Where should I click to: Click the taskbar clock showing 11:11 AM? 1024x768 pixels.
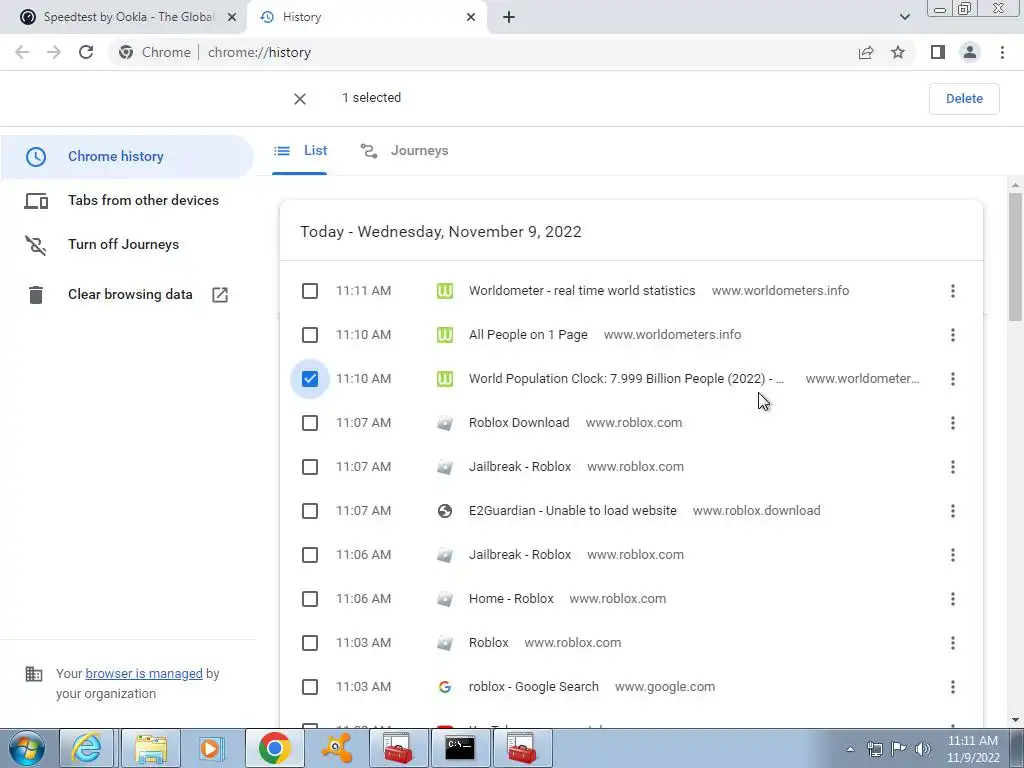[973, 749]
